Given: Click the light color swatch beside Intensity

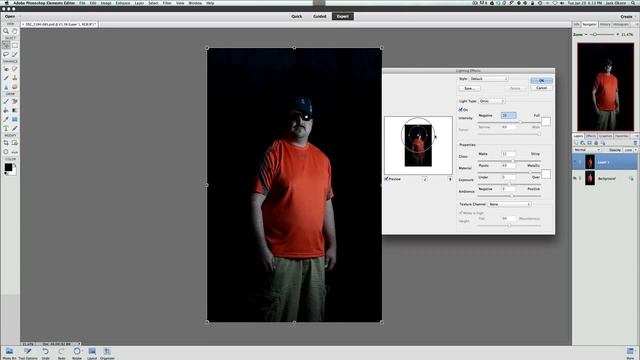Looking at the screenshot, I should tap(546, 121).
